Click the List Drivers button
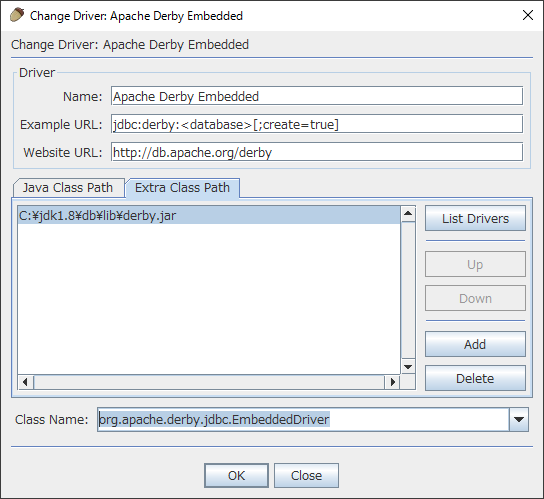The width and height of the screenshot is (544, 499). coord(475,219)
